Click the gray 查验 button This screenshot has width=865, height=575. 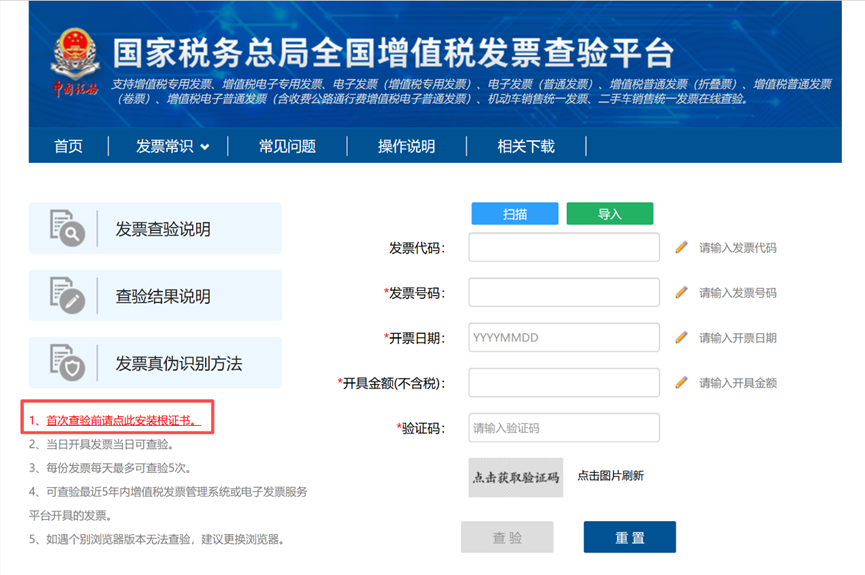(x=508, y=537)
